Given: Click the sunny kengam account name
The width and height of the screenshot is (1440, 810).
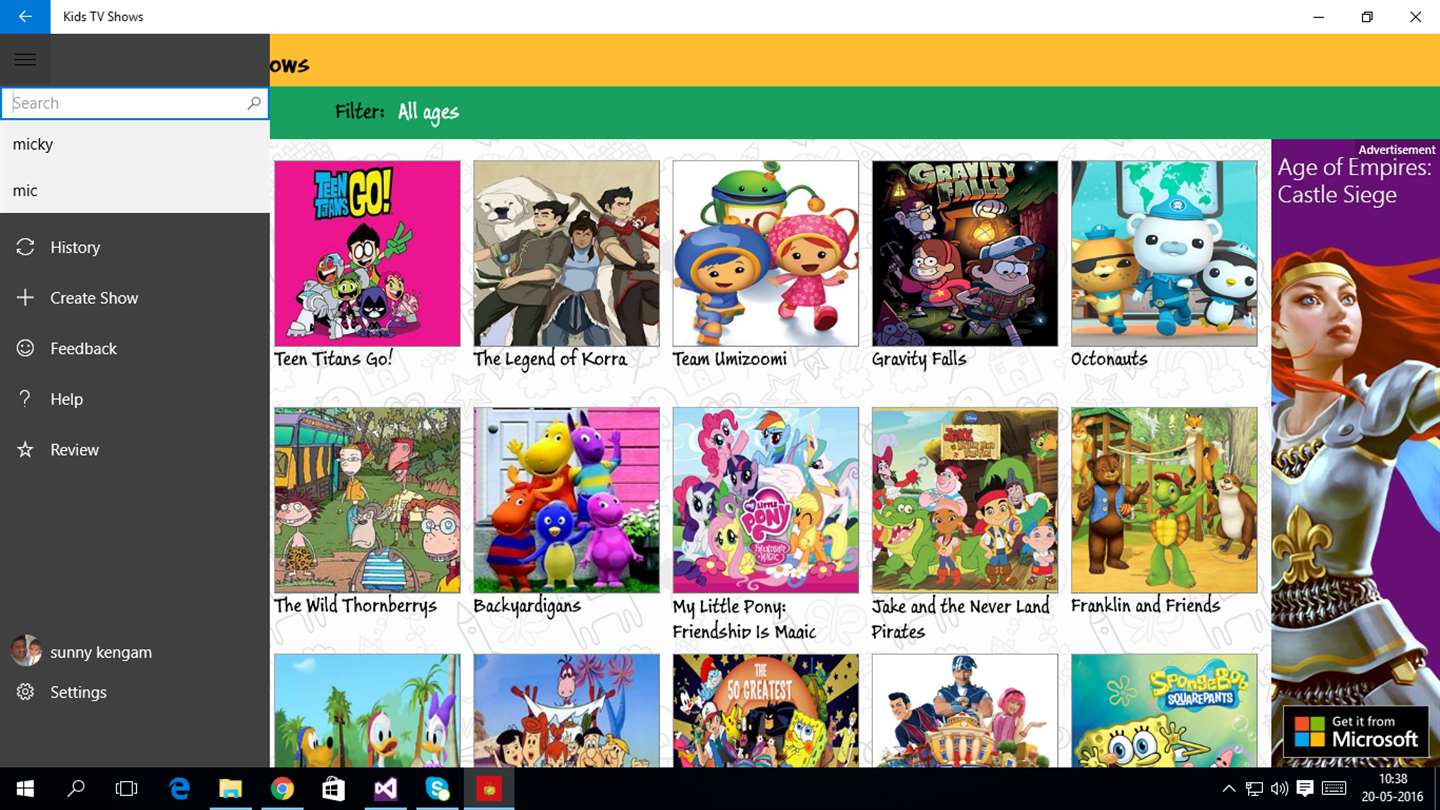Looking at the screenshot, I should tap(101, 652).
